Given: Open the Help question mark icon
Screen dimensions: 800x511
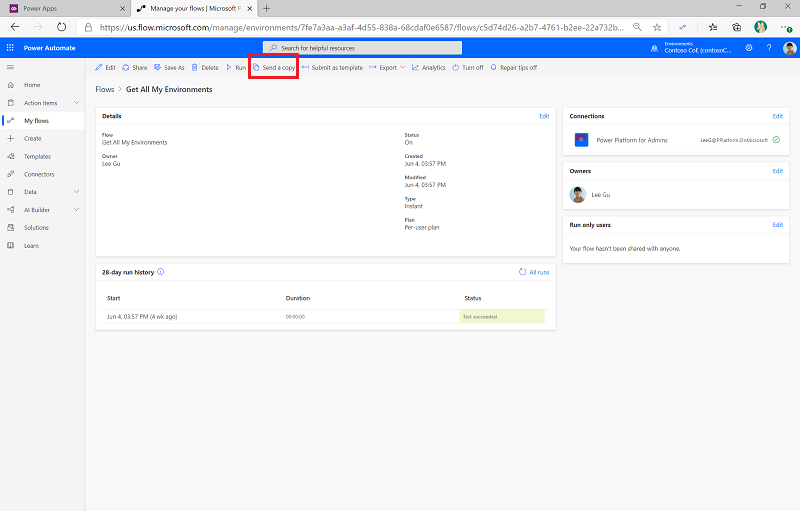Looking at the screenshot, I should [x=769, y=48].
